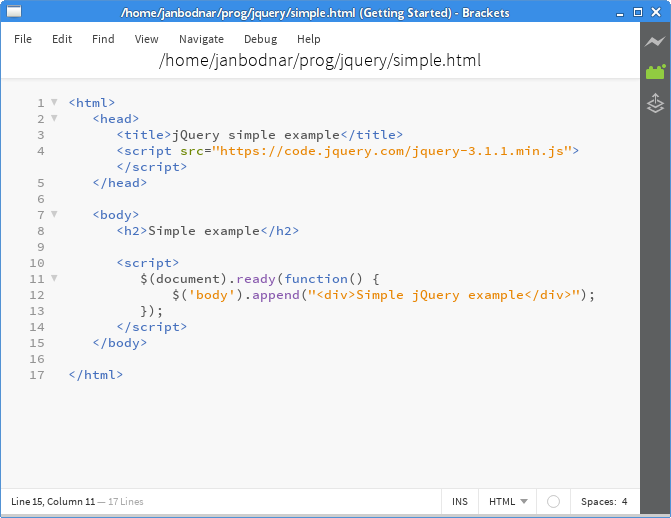The height and width of the screenshot is (518, 671).
Task: Click the 'append' method on line 12
Action: 276,295
